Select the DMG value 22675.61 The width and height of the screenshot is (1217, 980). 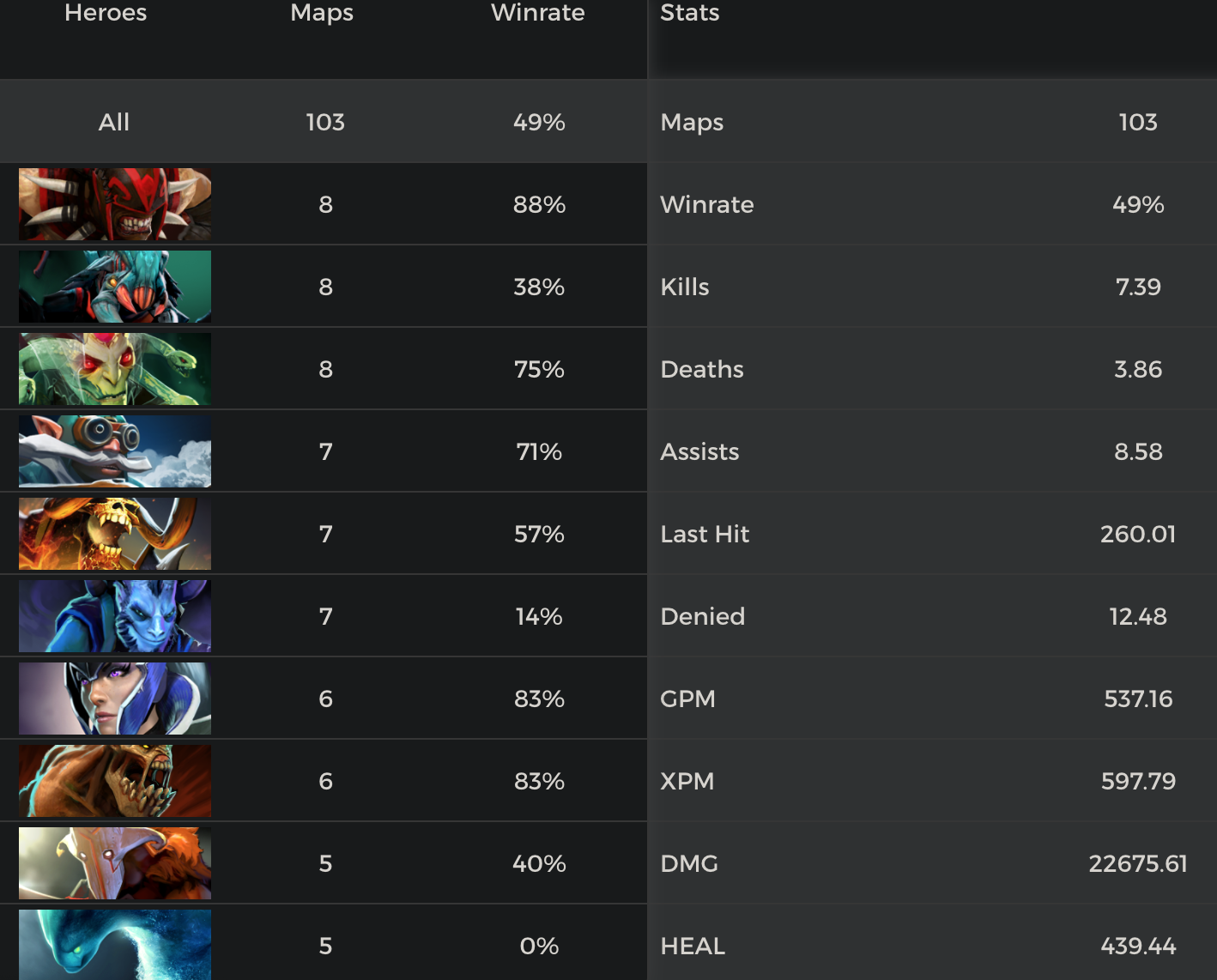tap(1138, 863)
